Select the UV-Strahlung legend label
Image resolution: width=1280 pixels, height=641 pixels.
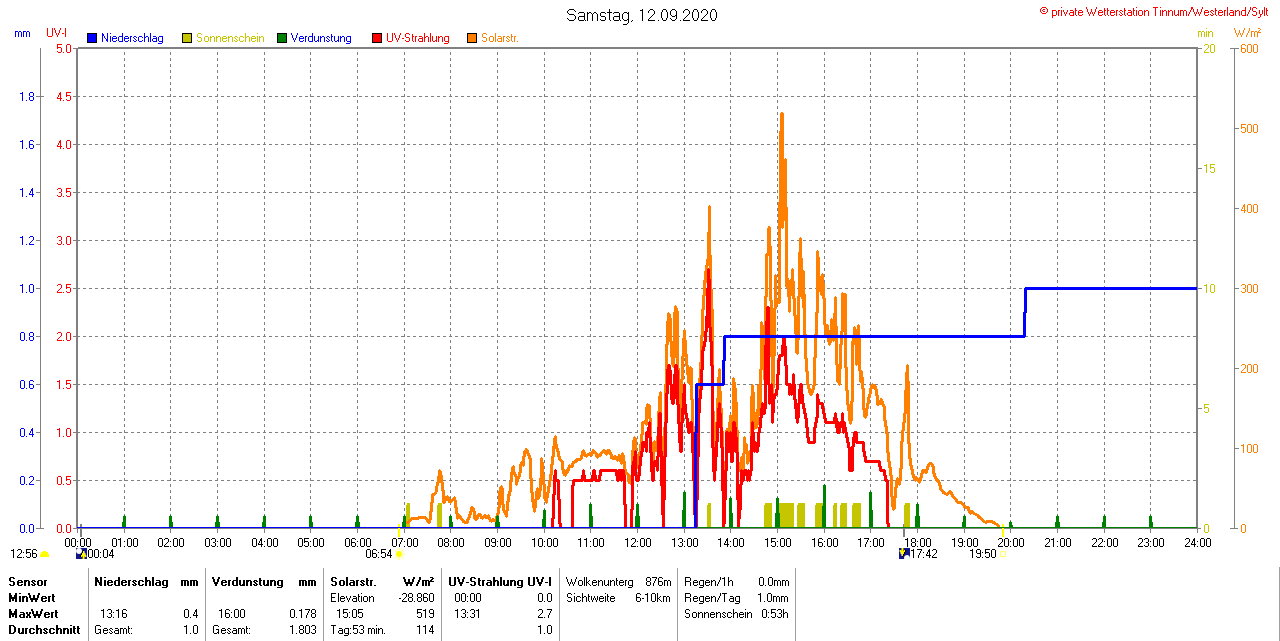(x=418, y=38)
